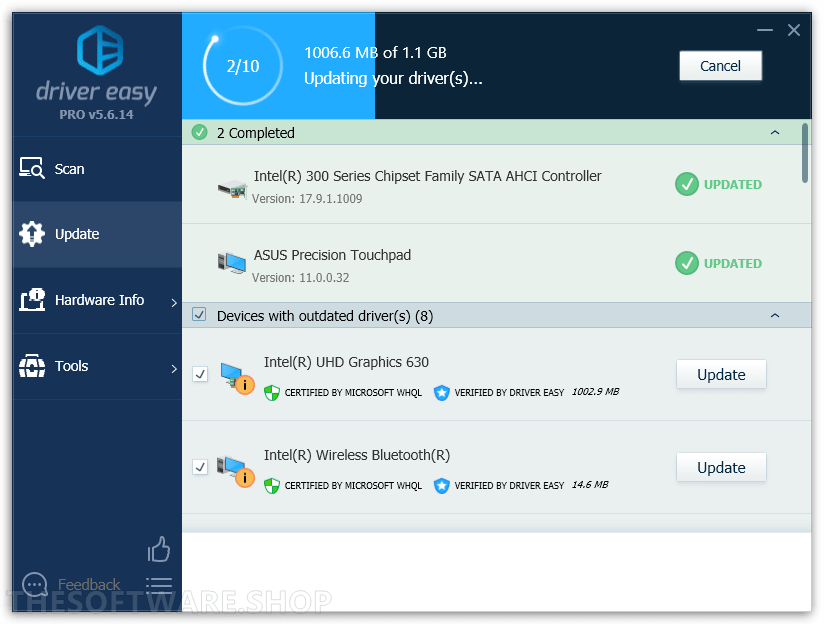Open the Hardware Info section

(97, 300)
